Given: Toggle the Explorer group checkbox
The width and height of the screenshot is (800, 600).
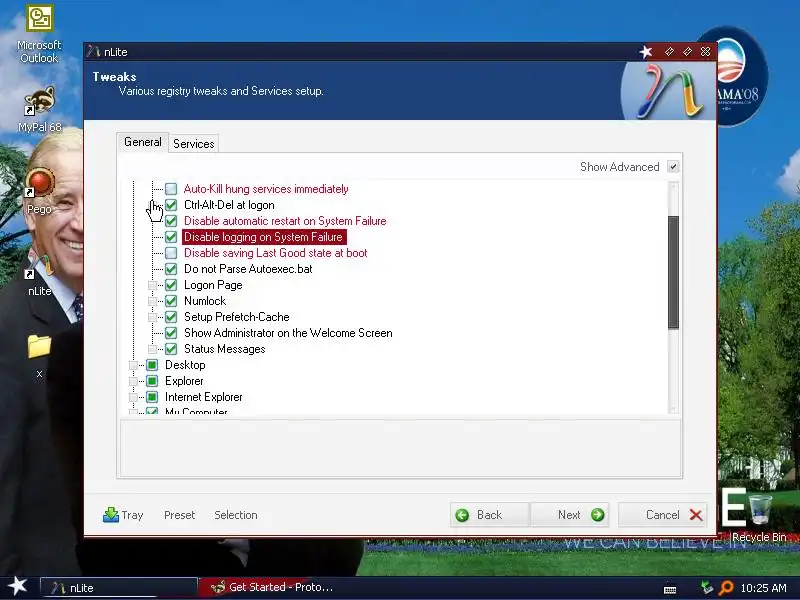Looking at the screenshot, I should pyautogui.click(x=152, y=381).
